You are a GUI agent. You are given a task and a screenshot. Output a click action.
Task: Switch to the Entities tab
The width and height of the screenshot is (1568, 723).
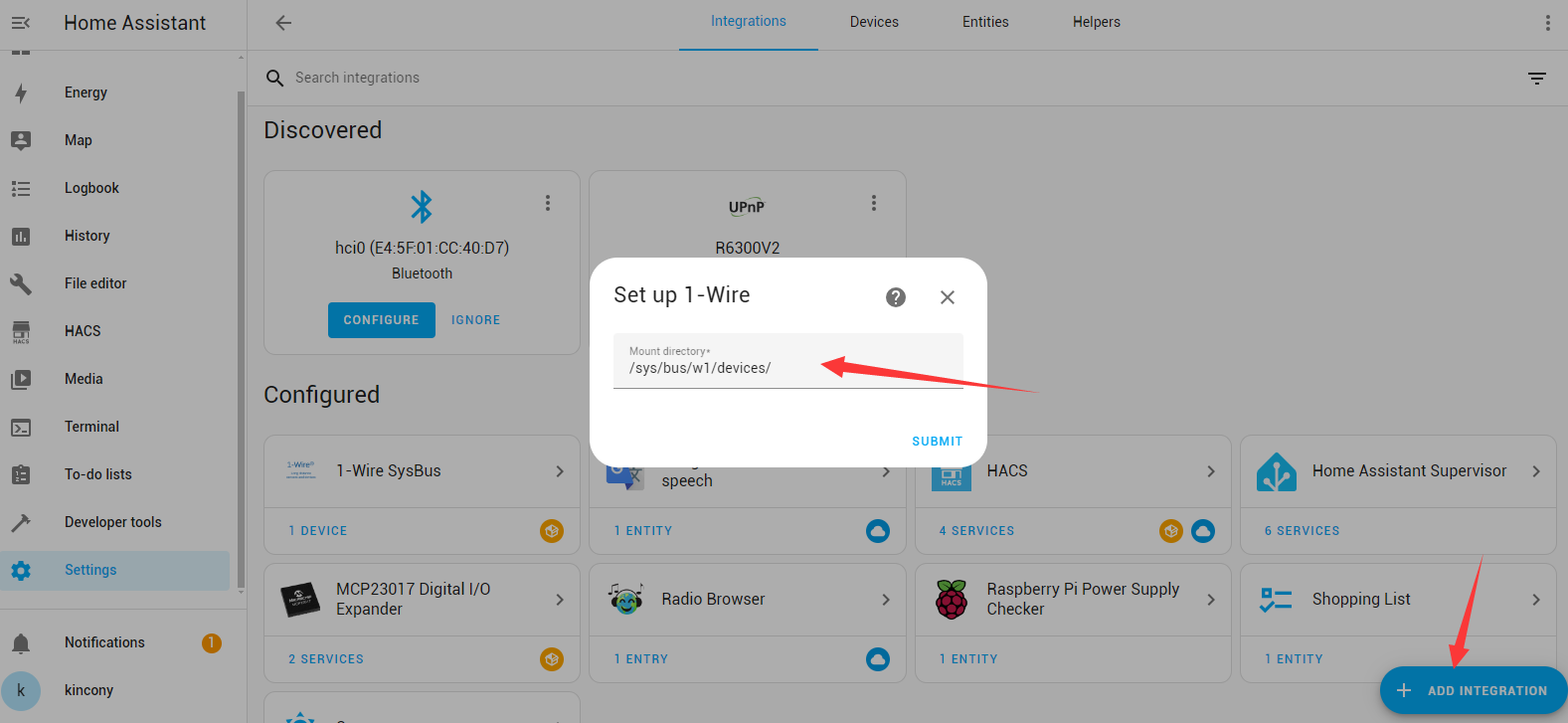click(985, 22)
